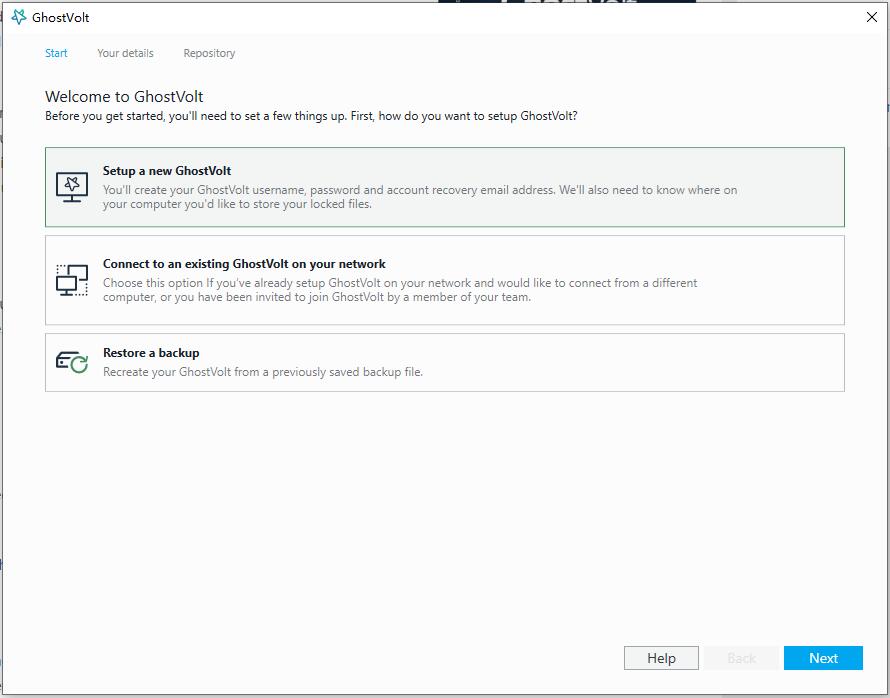Click the GhostVolt star logo in title bar

[x=19, y=17]
